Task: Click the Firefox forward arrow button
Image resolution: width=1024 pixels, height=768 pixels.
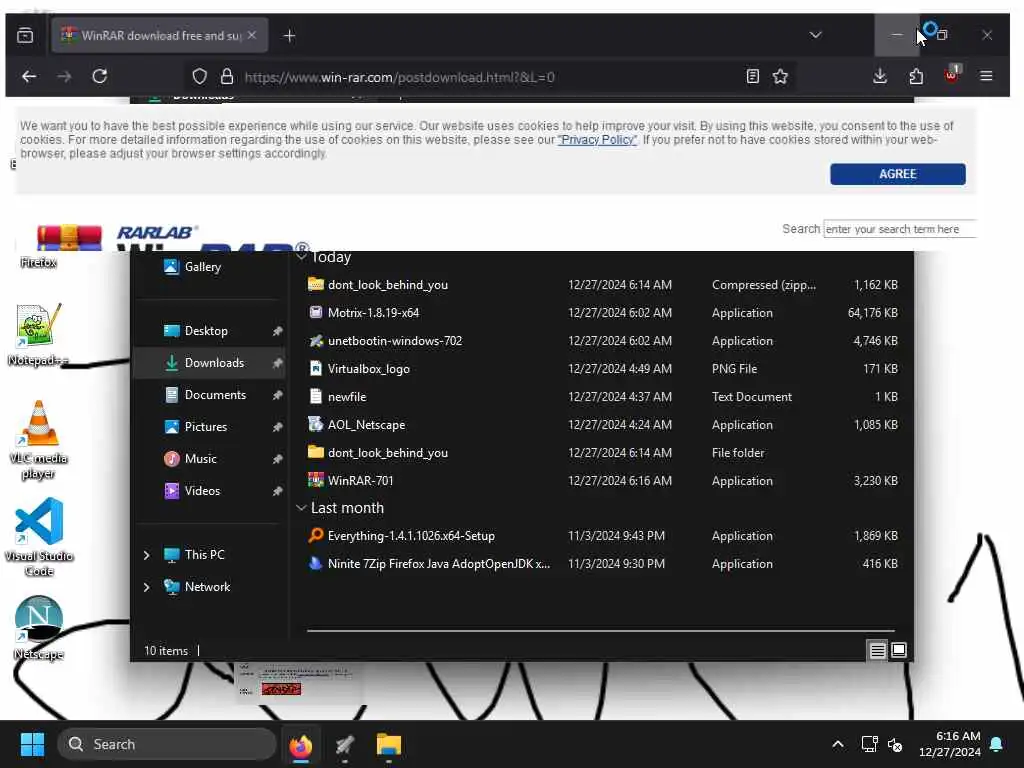Action: coord(64,76)
